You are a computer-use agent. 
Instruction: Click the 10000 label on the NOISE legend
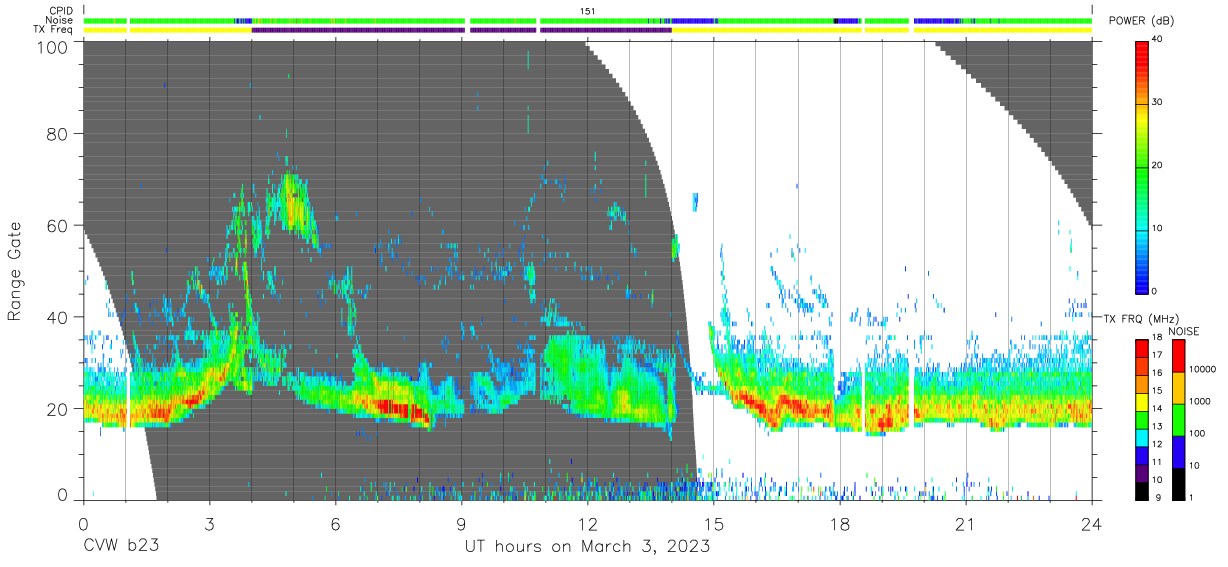(1201, 370)
